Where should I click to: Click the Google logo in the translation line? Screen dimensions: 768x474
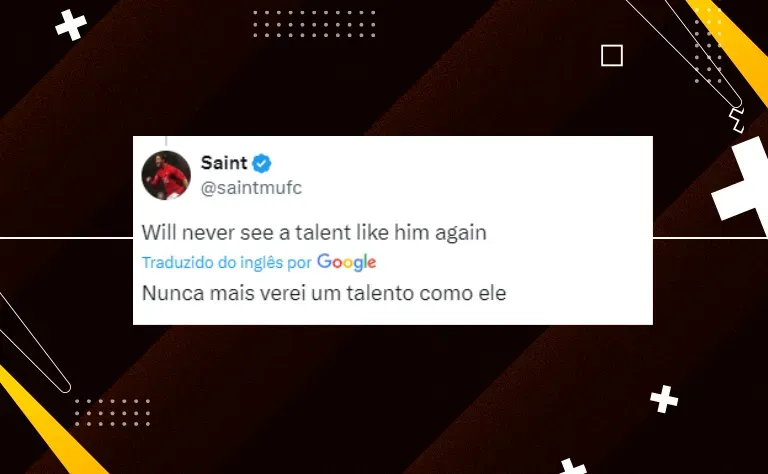347,262
